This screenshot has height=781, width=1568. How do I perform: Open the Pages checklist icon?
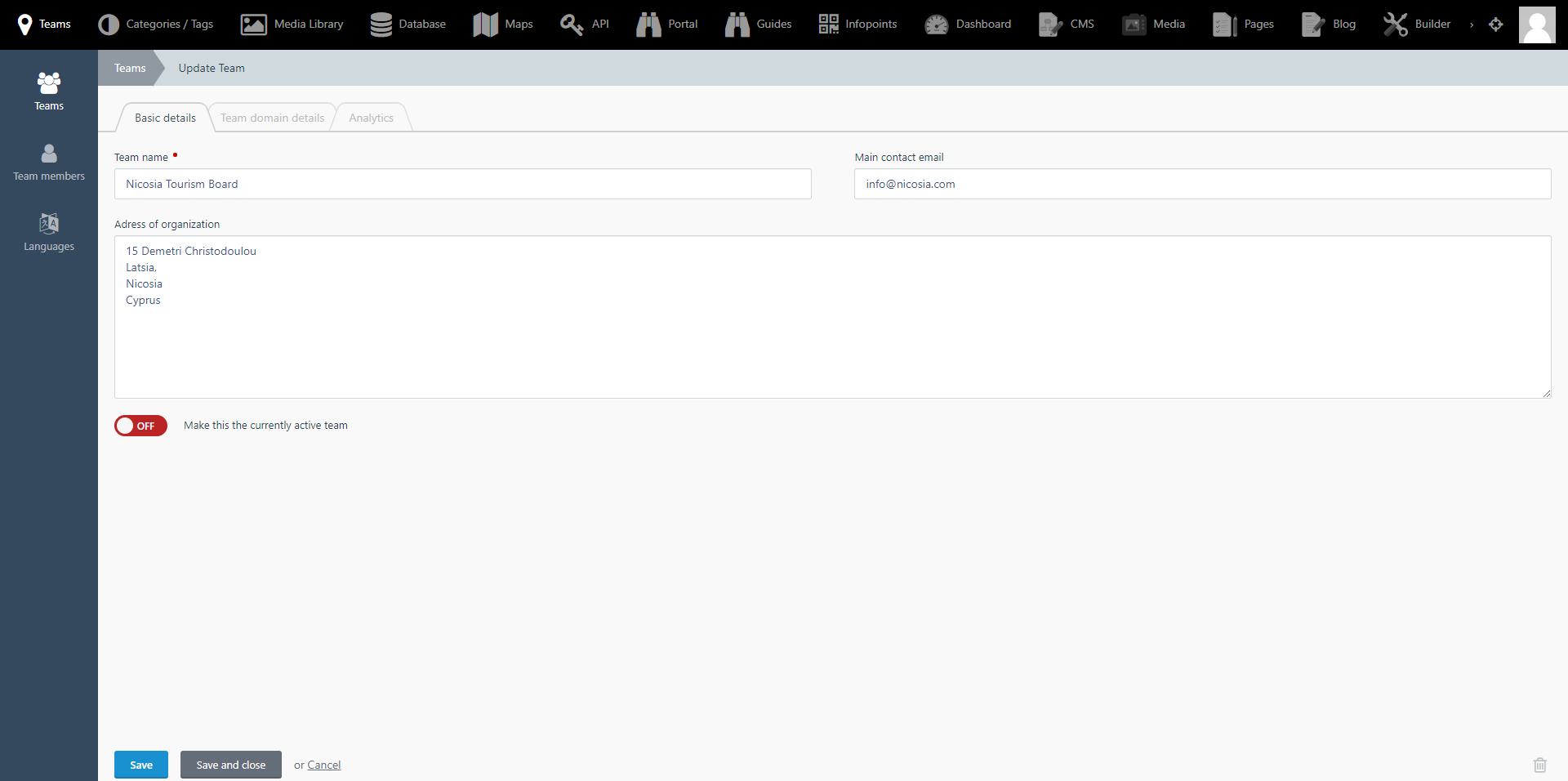[x=1224, y=25]
